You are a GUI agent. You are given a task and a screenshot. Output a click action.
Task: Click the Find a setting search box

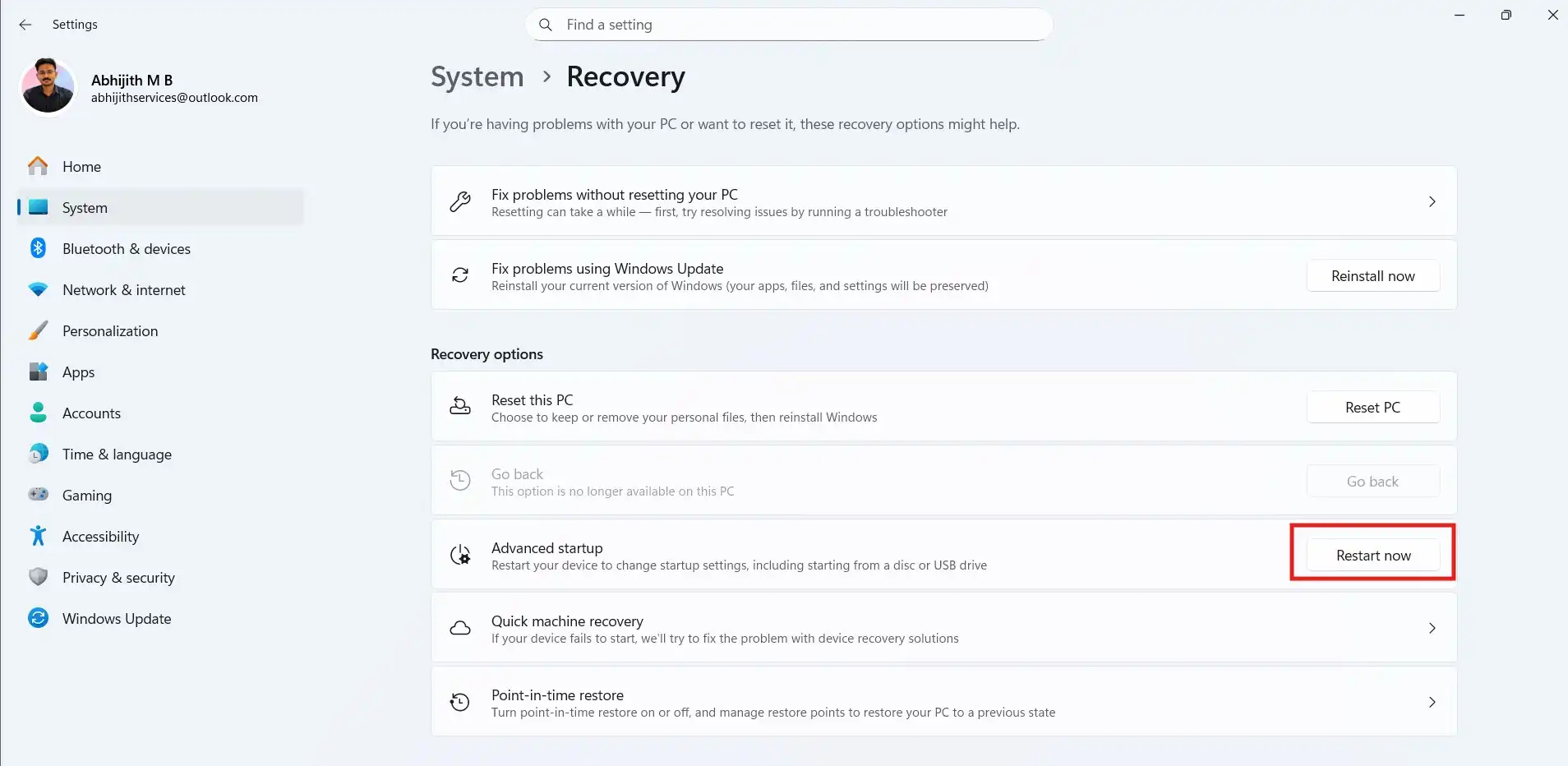[x=787, y=25]
